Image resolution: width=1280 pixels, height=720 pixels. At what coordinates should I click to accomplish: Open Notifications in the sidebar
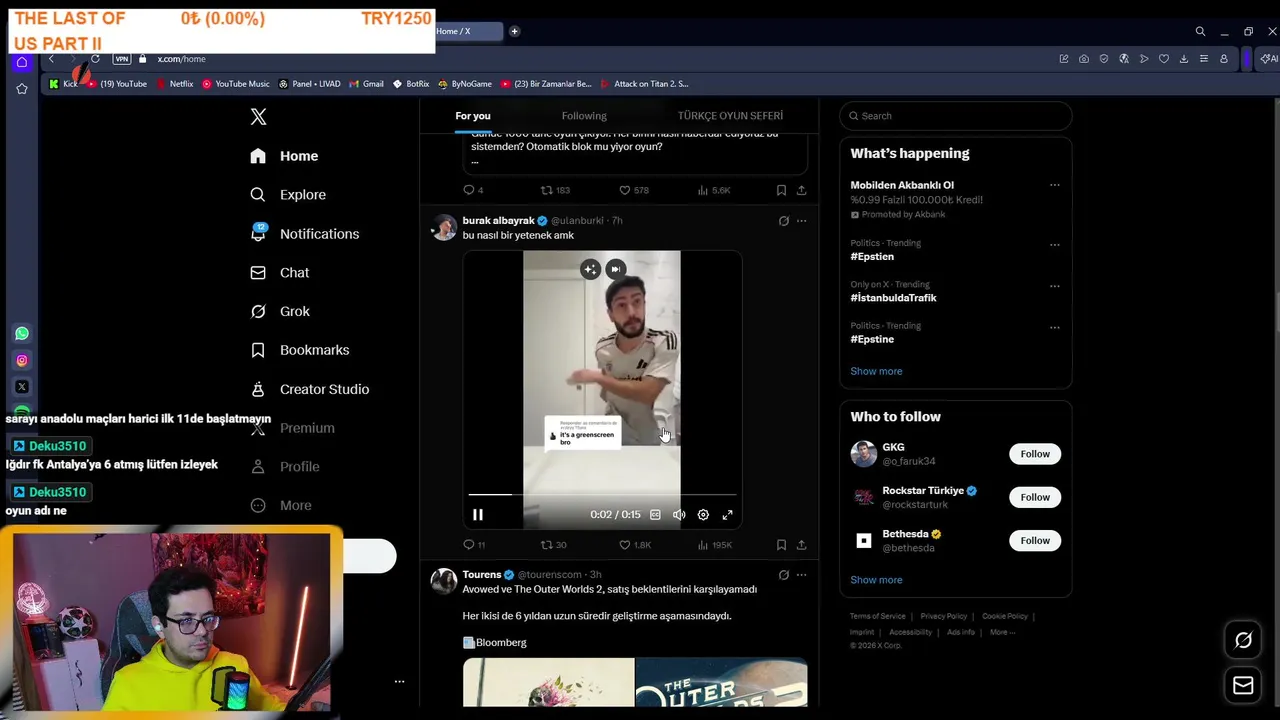(304, 234)
